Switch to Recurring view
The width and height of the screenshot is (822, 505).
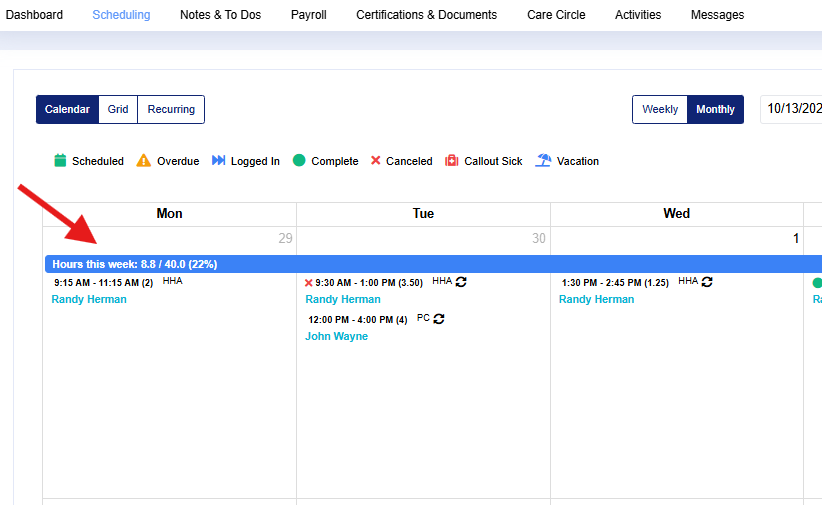pyautogui.click(x=171, y=110)
